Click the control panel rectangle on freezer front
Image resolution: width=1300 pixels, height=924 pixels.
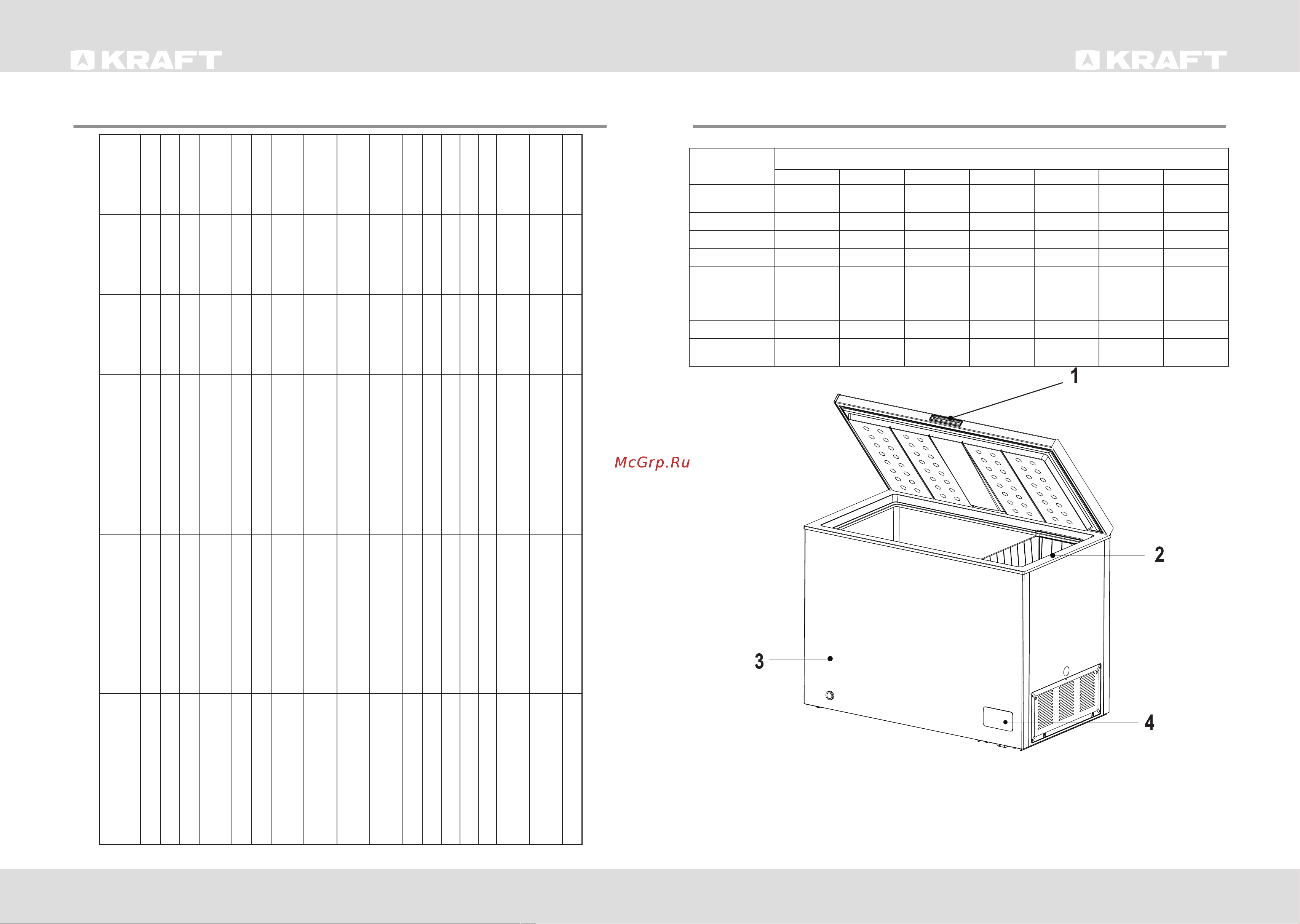pos(998,719)
